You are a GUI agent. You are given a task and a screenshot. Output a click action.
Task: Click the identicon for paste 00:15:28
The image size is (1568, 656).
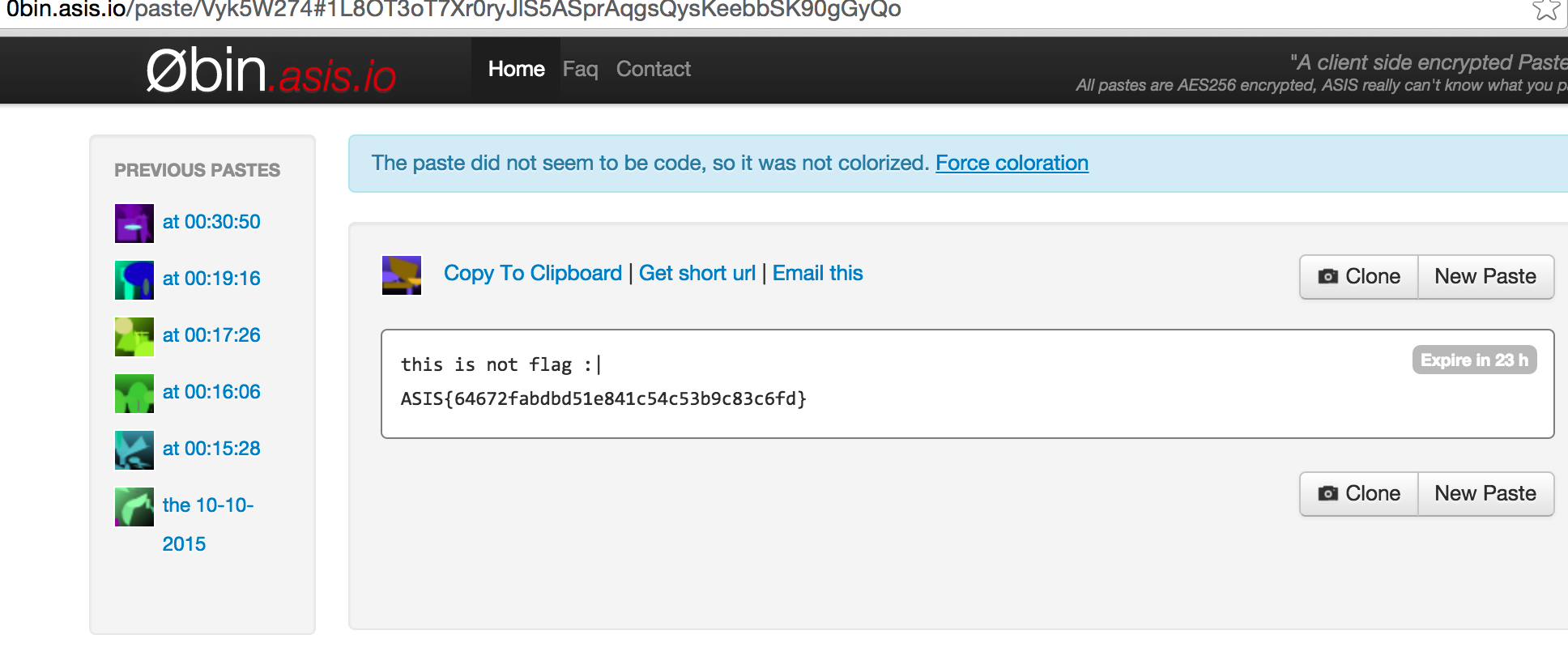[134, 450]
